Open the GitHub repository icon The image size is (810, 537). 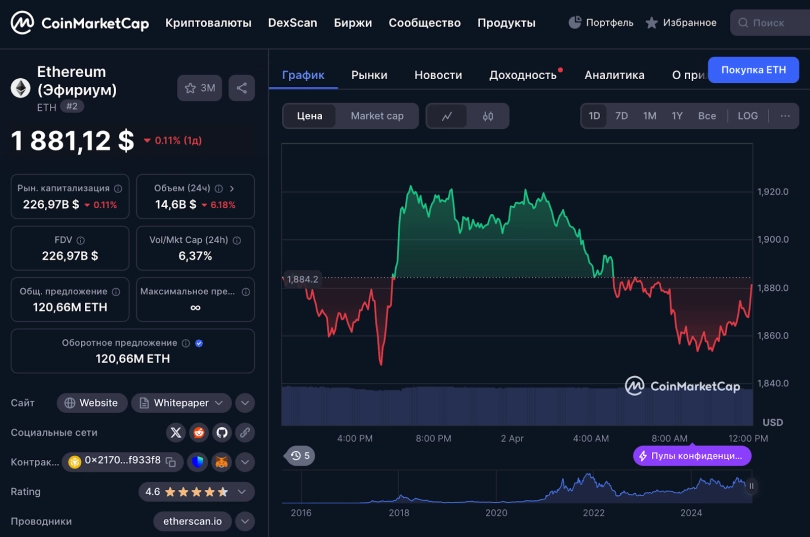(222, 432)
